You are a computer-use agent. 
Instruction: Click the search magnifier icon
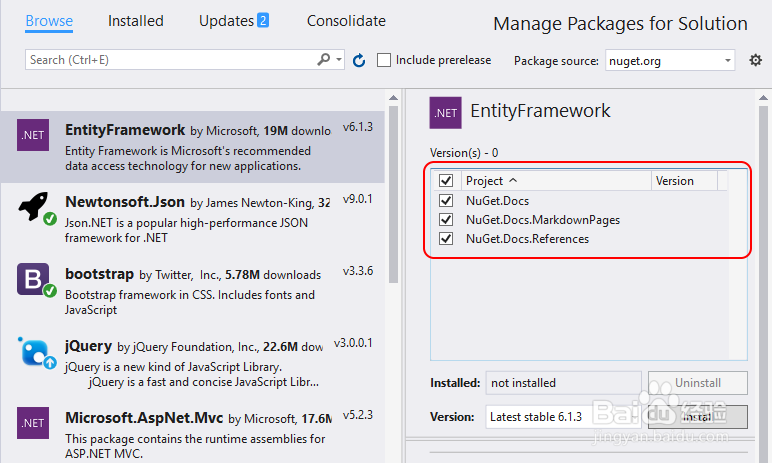[x=324, y=60]
